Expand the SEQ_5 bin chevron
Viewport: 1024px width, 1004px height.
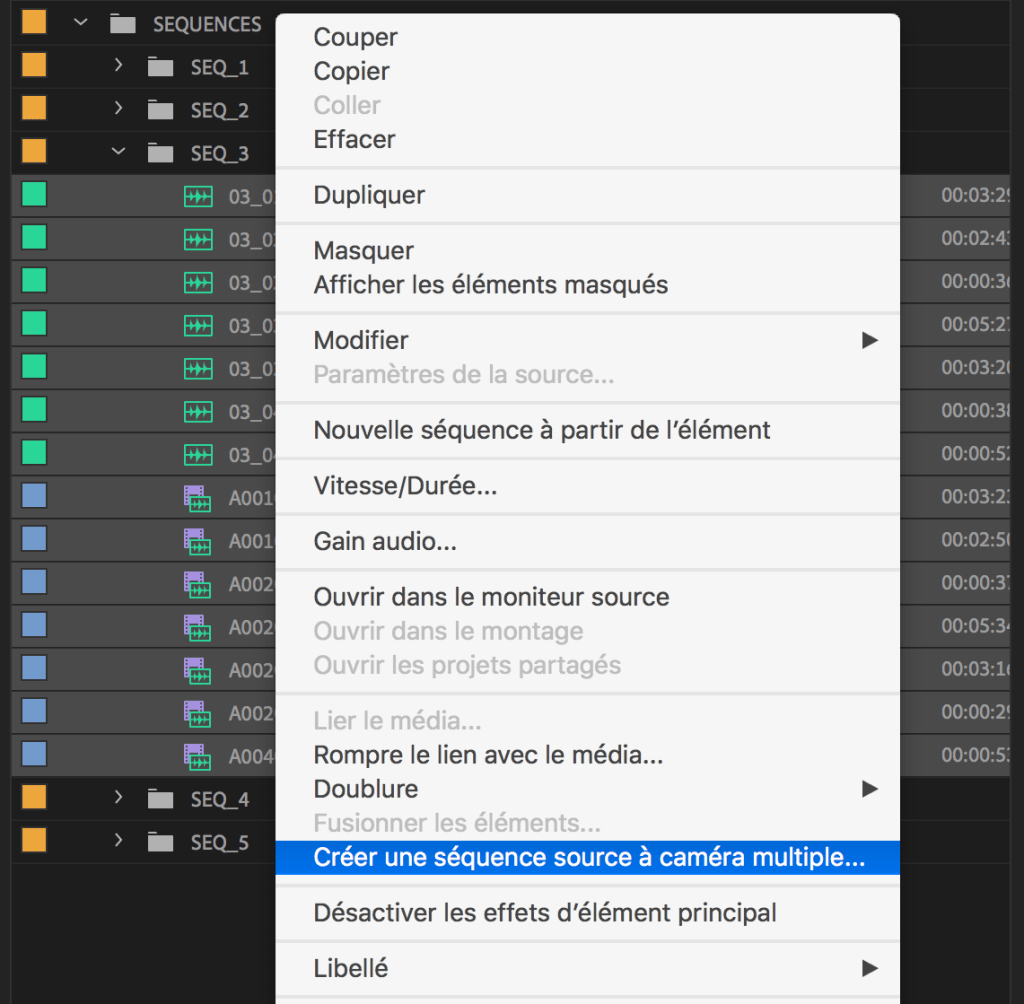point(118,841)
